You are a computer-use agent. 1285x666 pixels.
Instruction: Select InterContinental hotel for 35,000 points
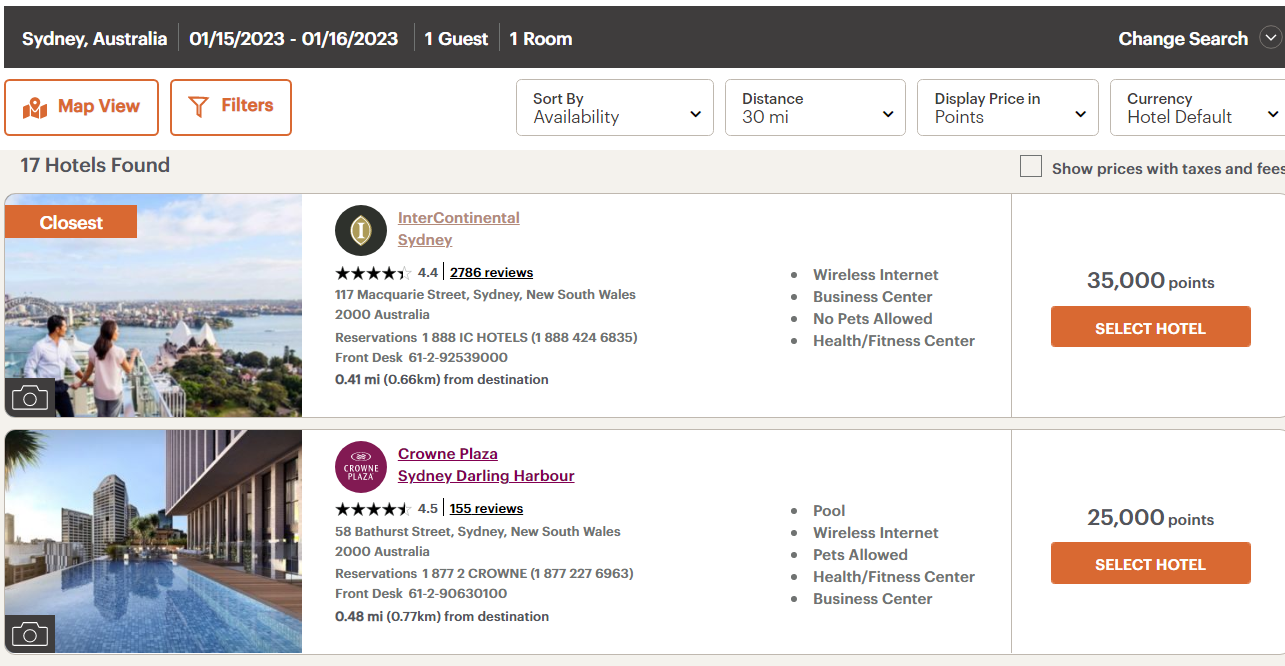pyautogui.click(x=1150, y=327)
